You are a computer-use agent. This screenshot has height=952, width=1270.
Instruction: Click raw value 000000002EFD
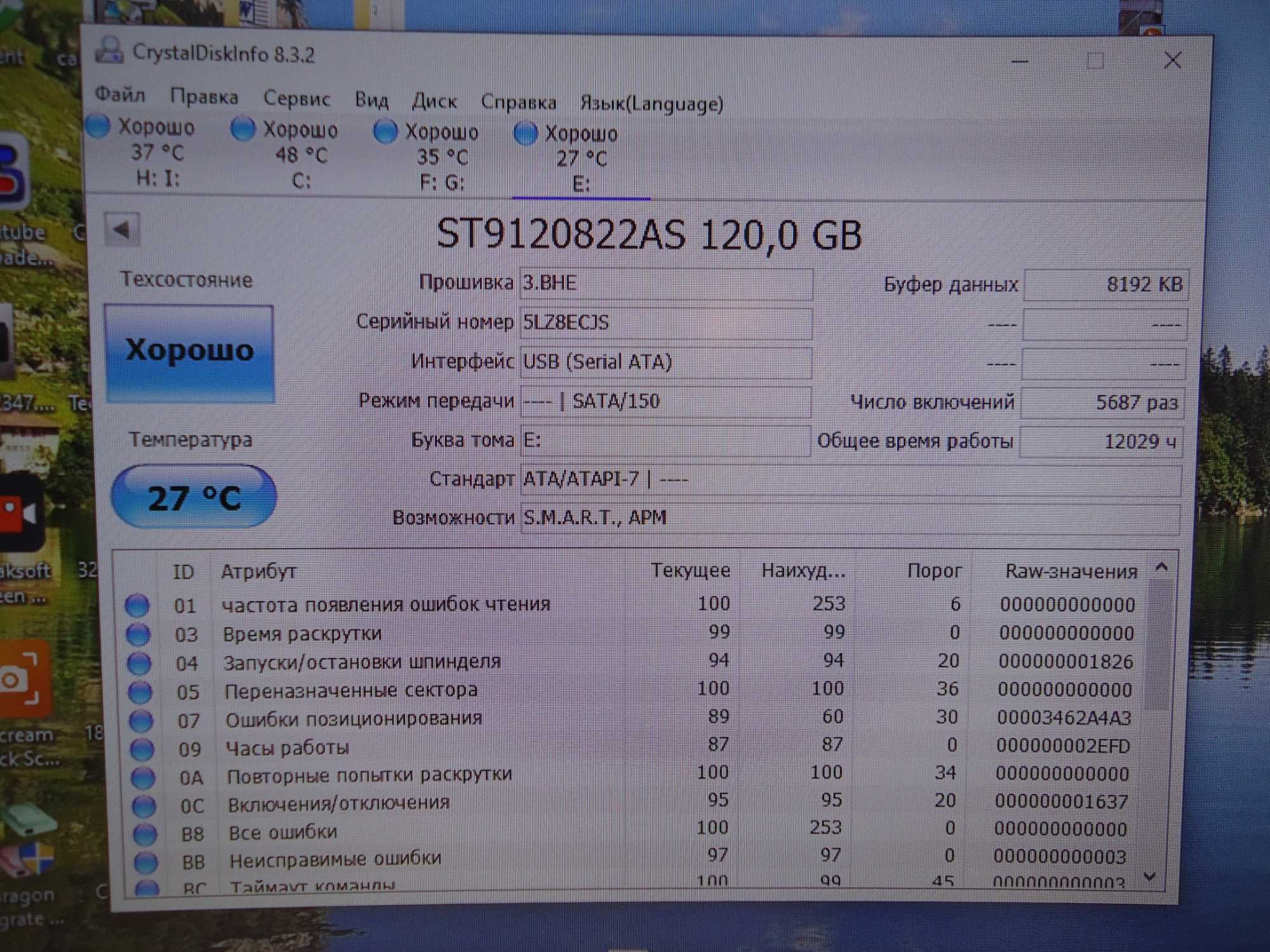[x=1063, y=746]
